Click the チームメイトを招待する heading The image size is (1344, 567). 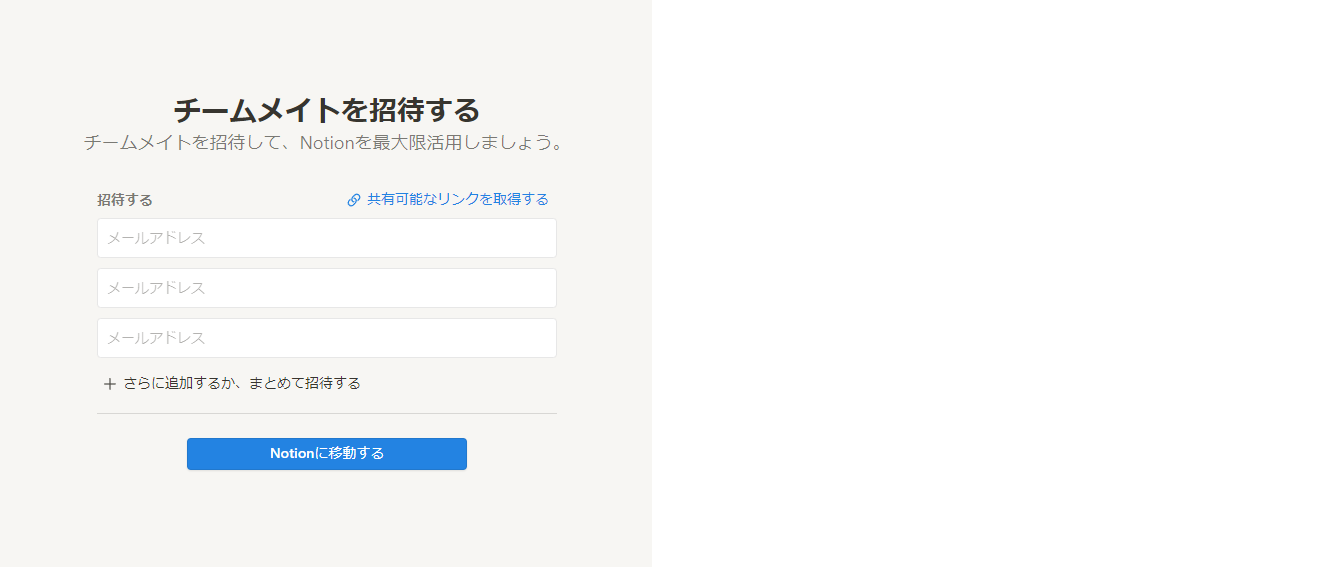click(x=327, y=110)
